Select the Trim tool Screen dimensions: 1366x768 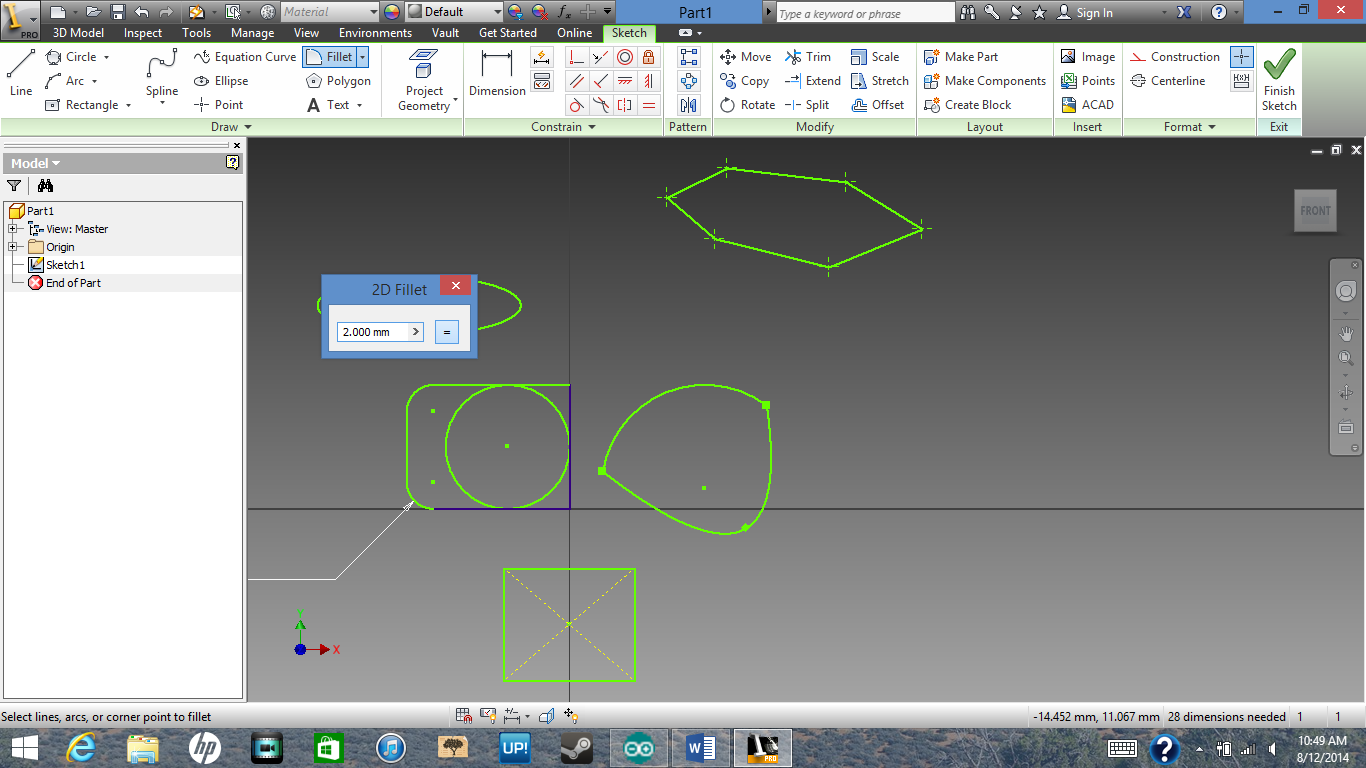809,57
